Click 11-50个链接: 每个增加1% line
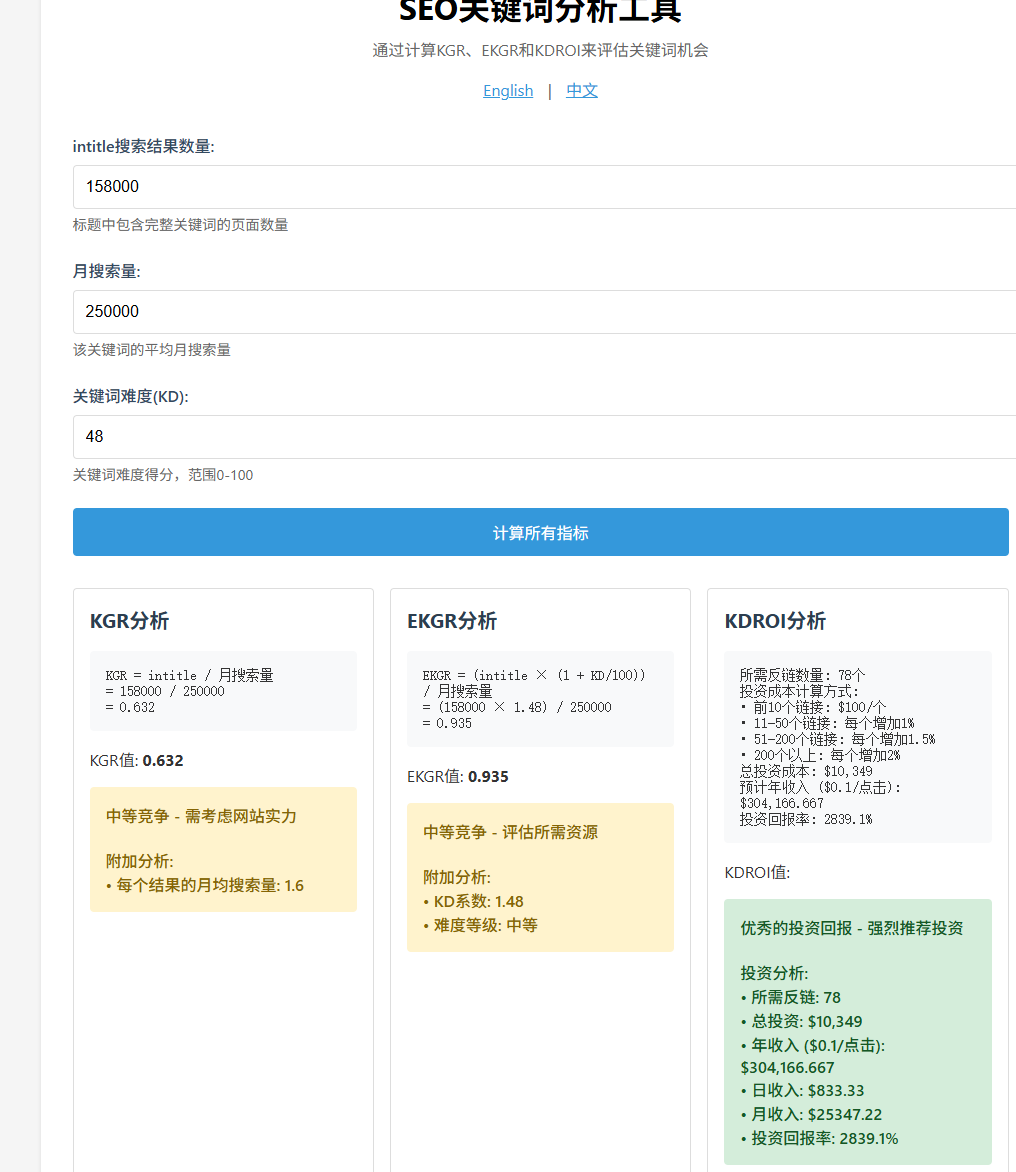The height and width of the screenshot is (1172, 1016). [x=828, y=724]
